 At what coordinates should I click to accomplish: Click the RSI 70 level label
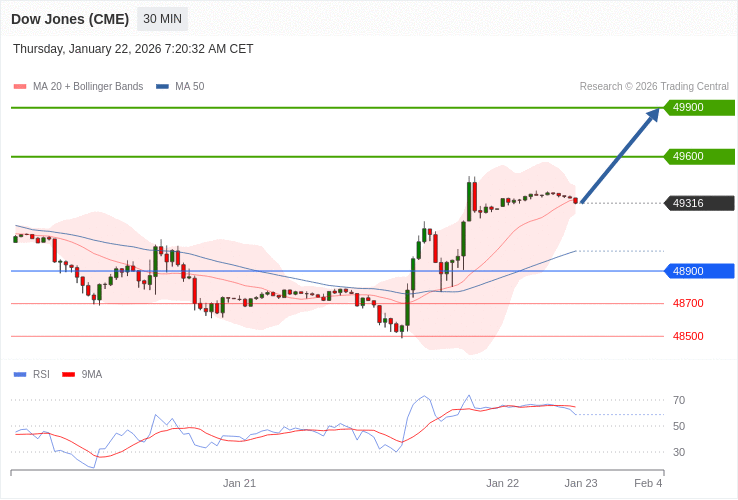[679, 400]
